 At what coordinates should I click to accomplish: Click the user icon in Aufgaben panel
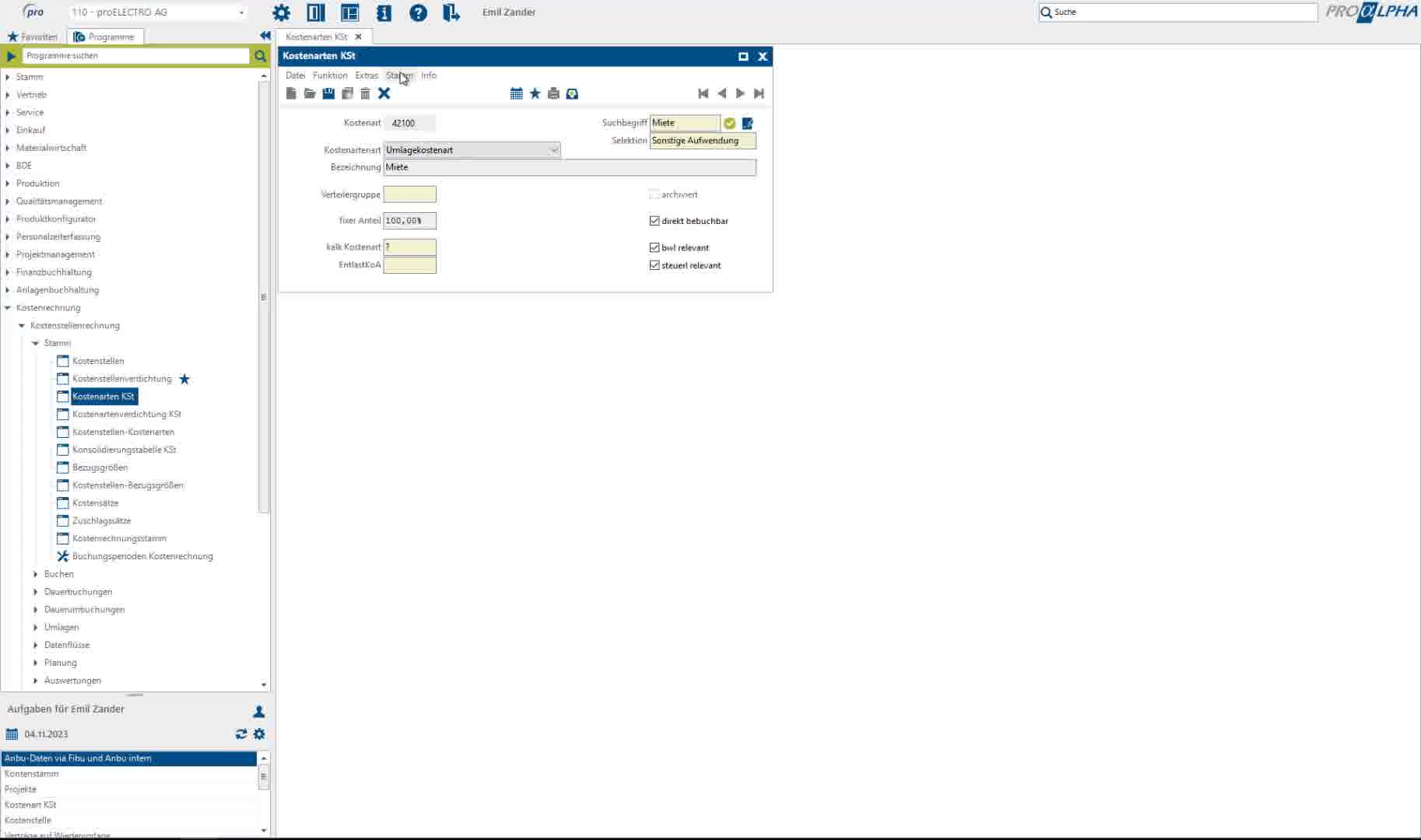click(259, 712)
